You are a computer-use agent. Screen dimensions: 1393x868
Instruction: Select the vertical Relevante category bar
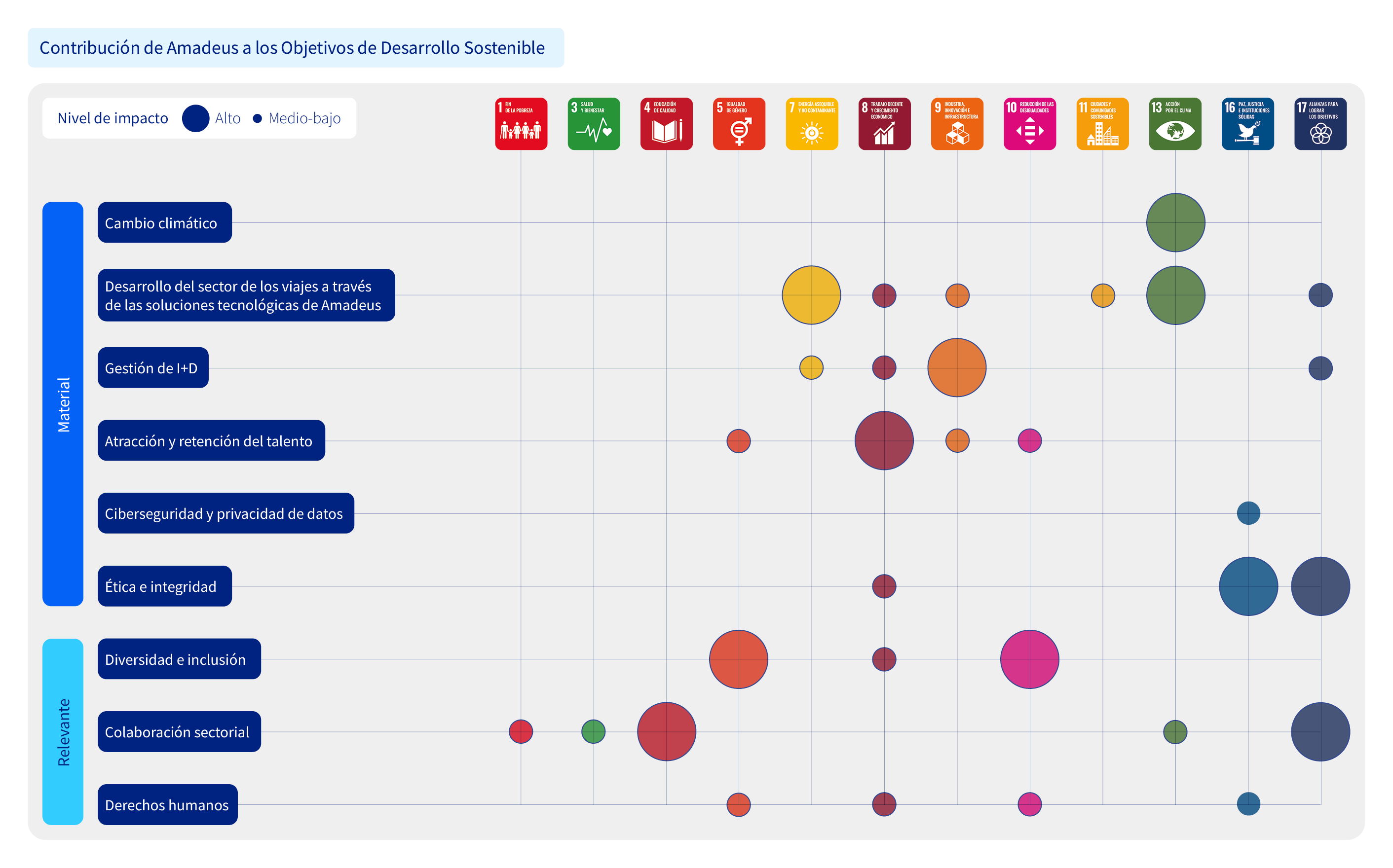coord(63,731)
